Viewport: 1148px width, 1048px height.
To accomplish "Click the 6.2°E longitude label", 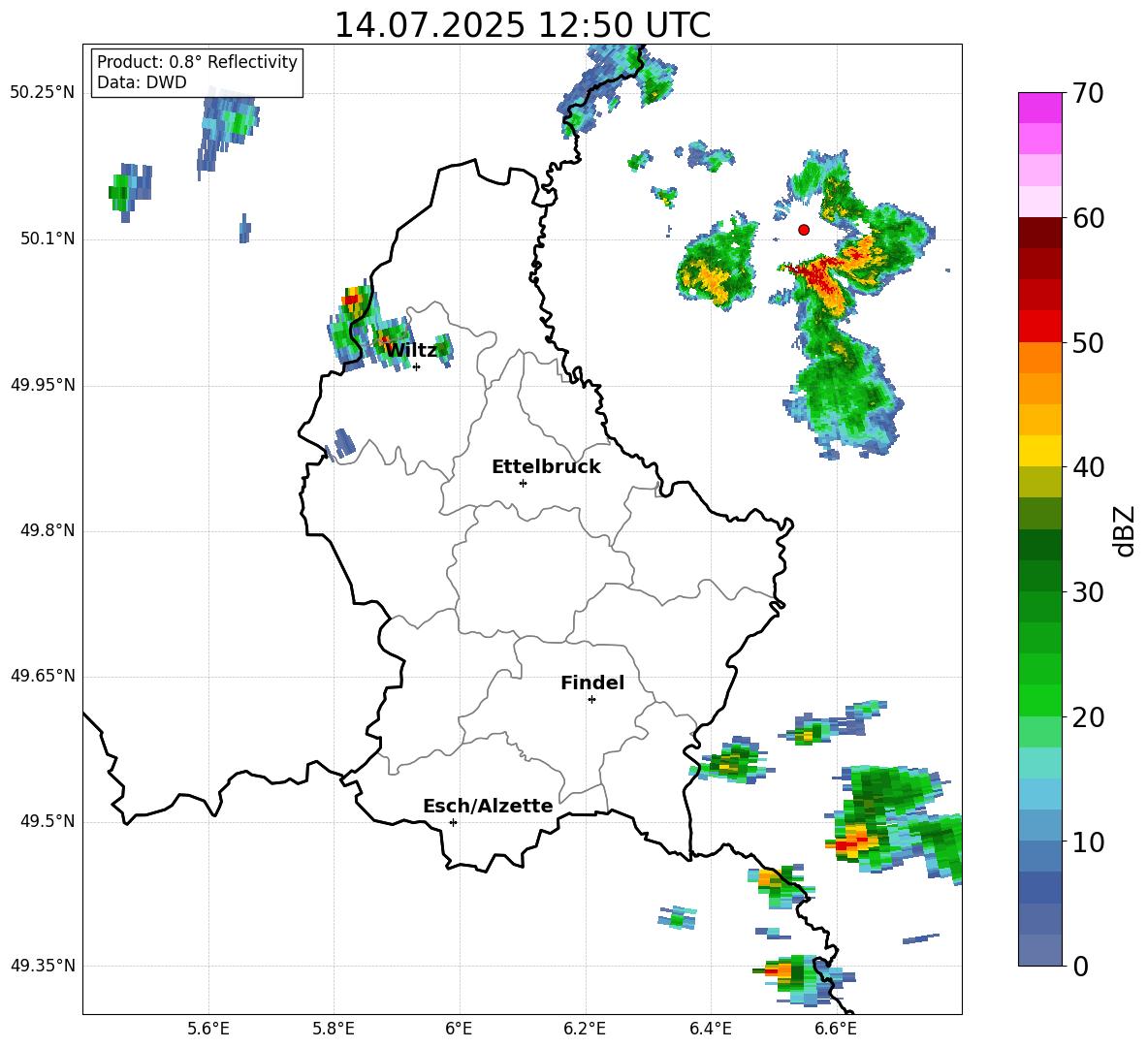I will [x=585, y=1029].
